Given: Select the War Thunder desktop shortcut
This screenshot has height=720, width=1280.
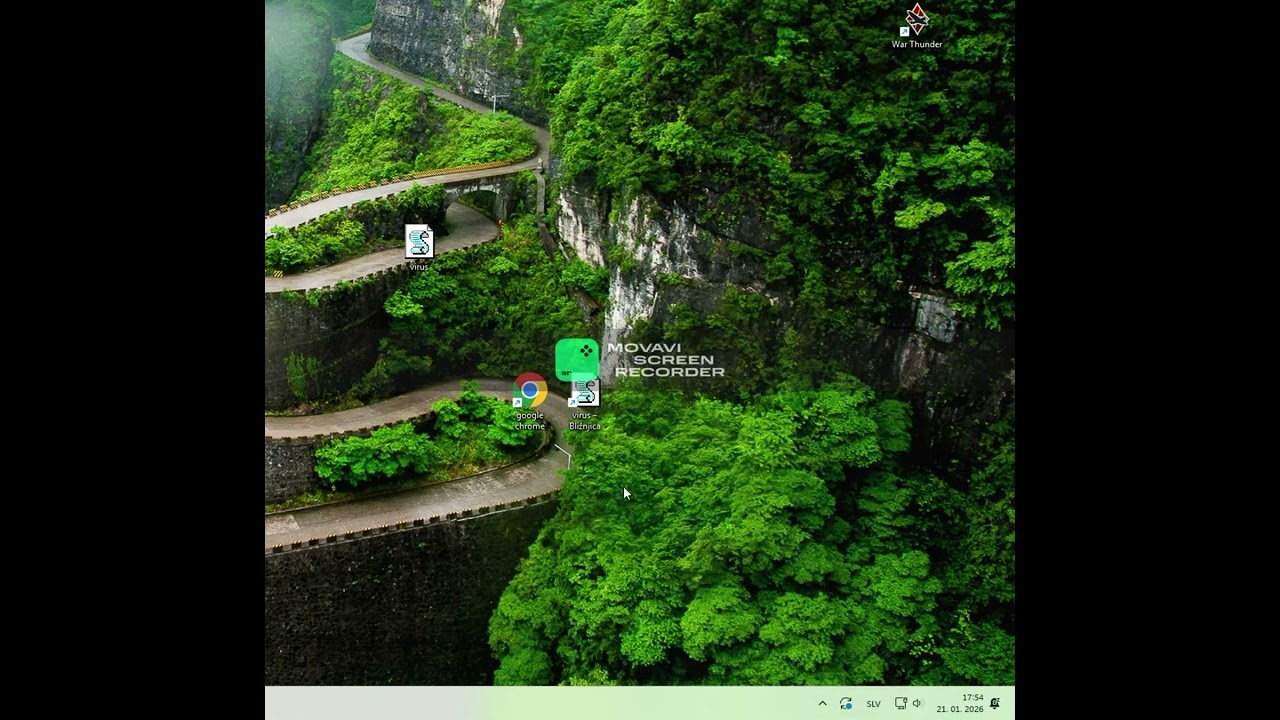Looking at the screenshot, I should [917, 27].
